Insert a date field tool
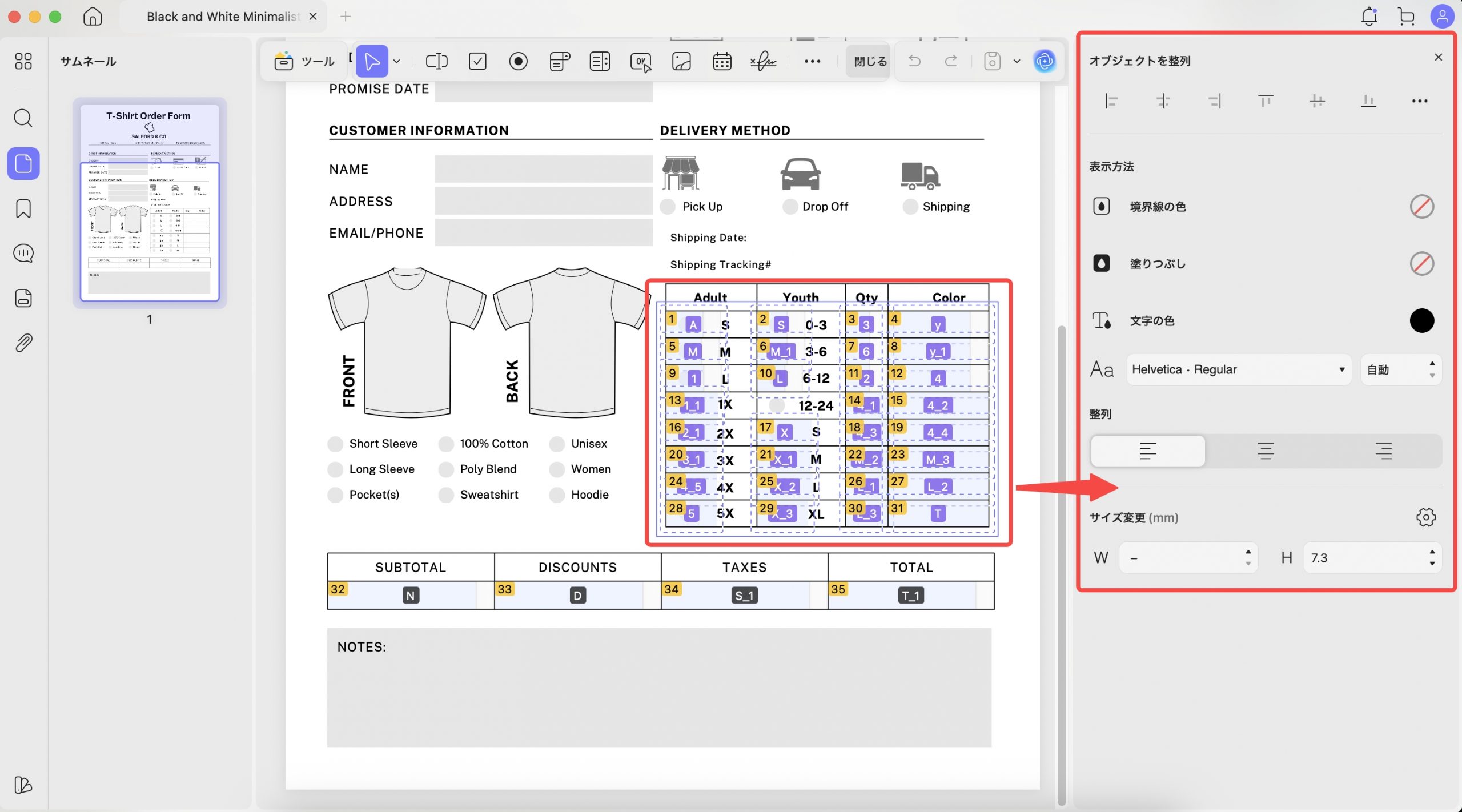This screenshot has height=812, width=1462. pos(722,61)
